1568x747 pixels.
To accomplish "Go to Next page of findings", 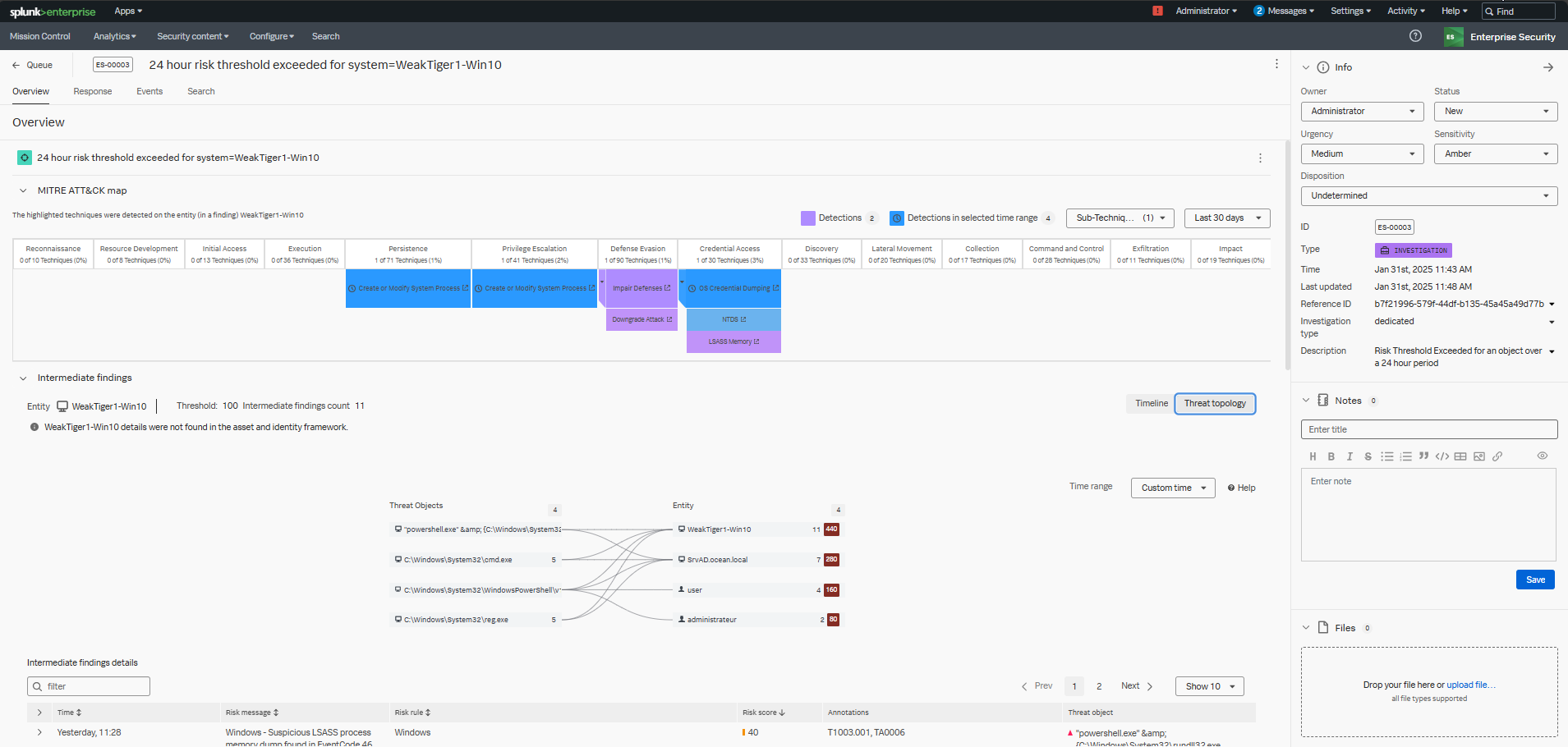I will (1137, 686).
